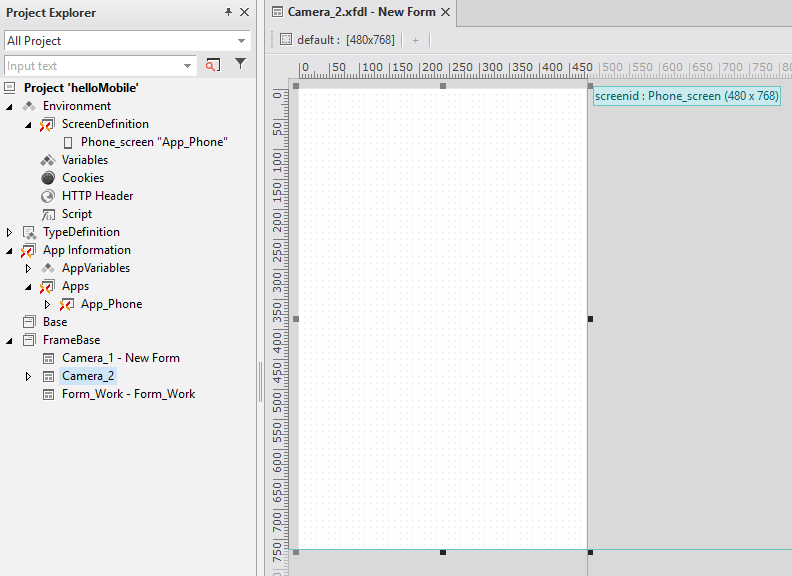Click the form's bottom-center resize handle

click(443, 552)
